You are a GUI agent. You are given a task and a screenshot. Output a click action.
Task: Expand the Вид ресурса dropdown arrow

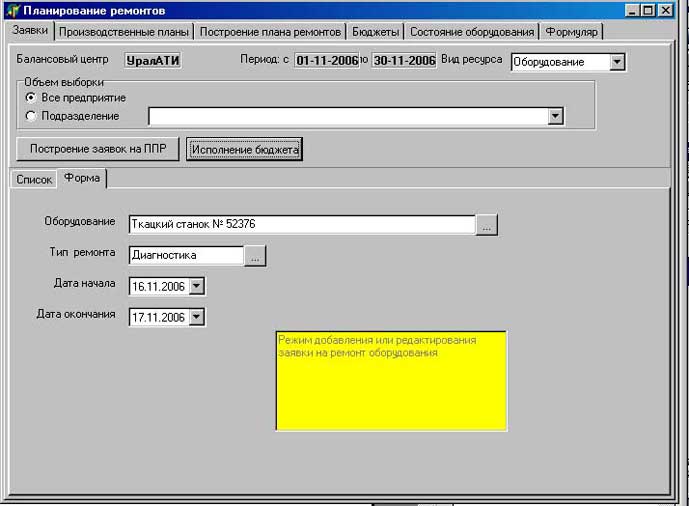(x=617, y=62)
